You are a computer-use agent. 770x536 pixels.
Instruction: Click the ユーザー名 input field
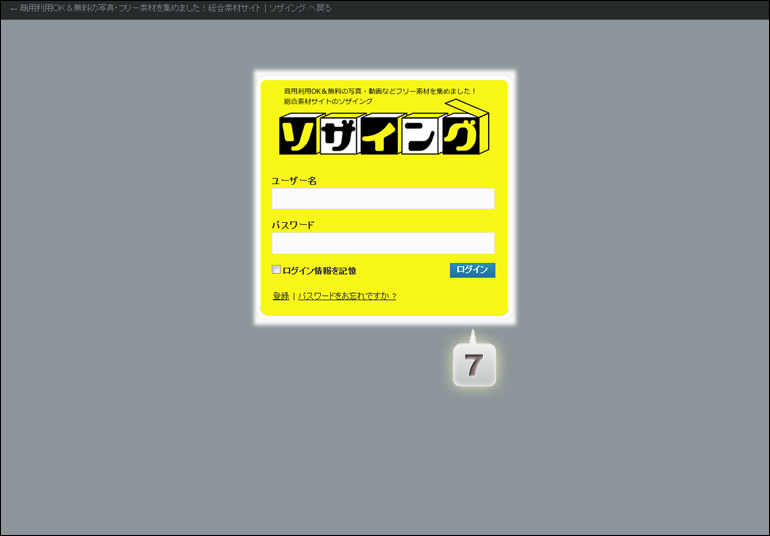pyautogui.click(x=383, y=199)
